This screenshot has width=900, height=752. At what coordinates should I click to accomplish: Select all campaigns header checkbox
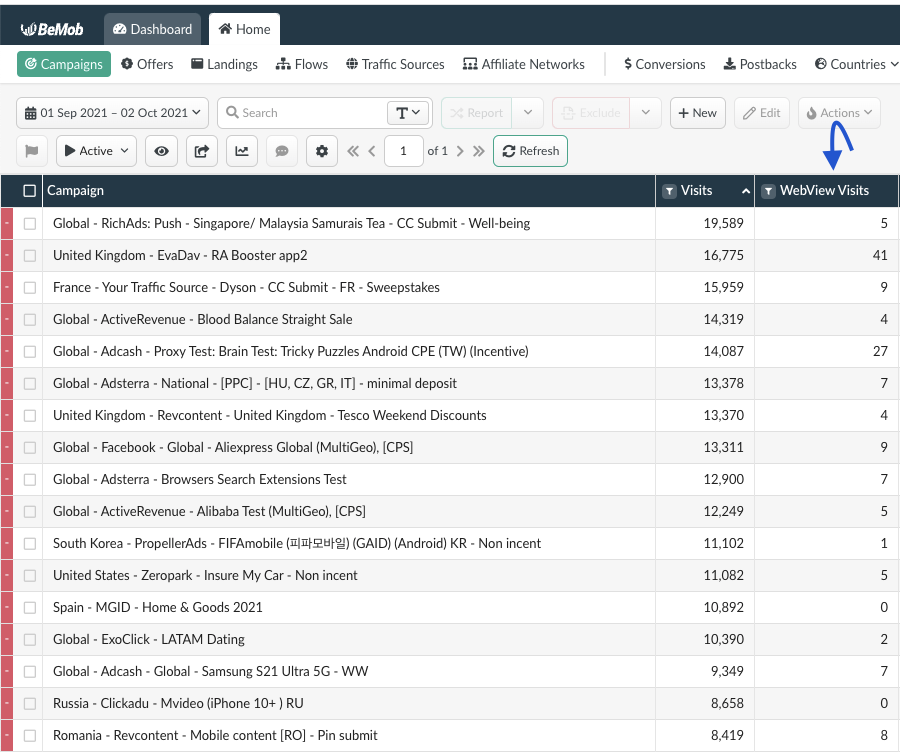pyautogui.click(x=30, y=191)
